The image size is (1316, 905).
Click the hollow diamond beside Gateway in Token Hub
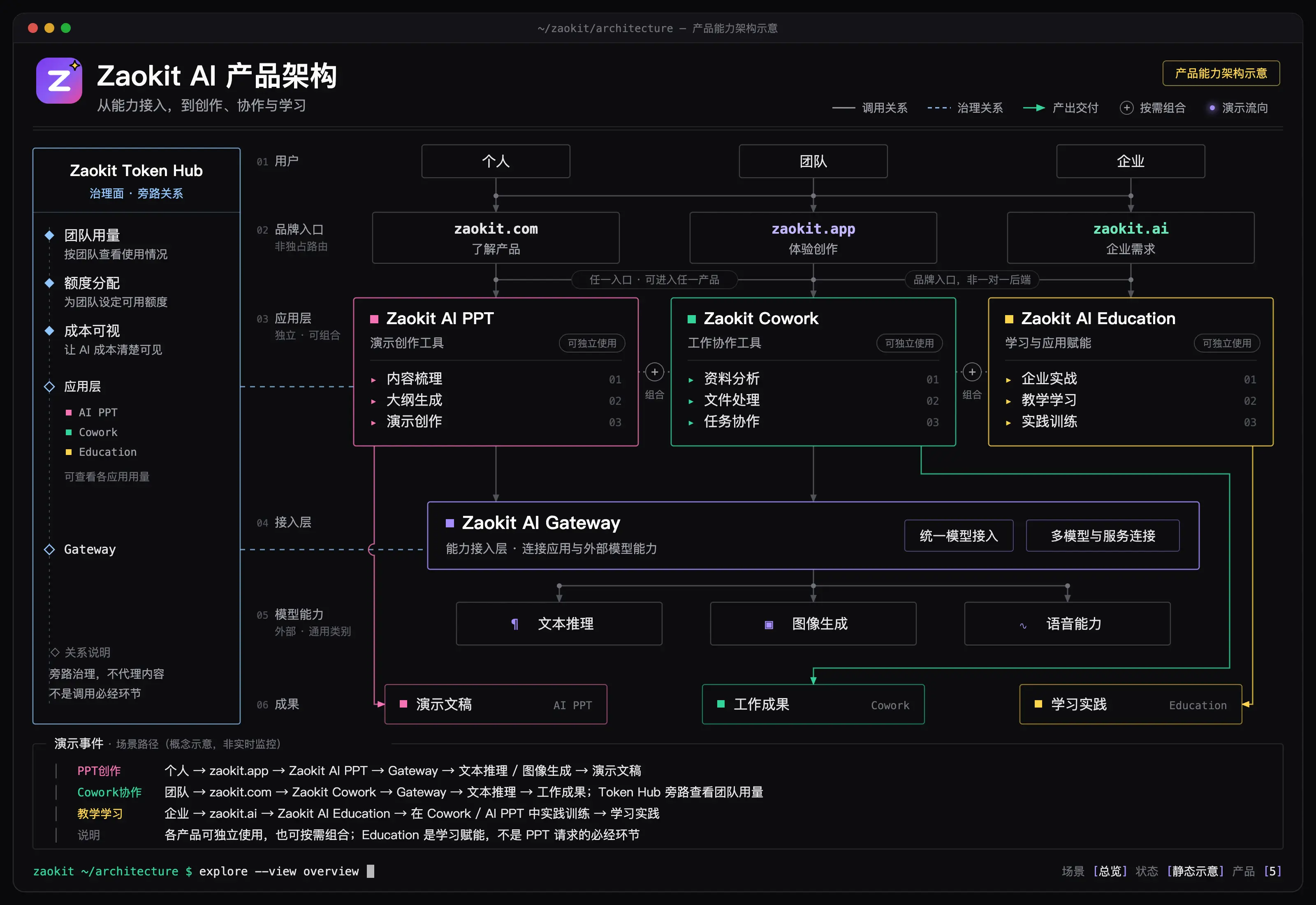pyautogui.click(x=49, y=550)
